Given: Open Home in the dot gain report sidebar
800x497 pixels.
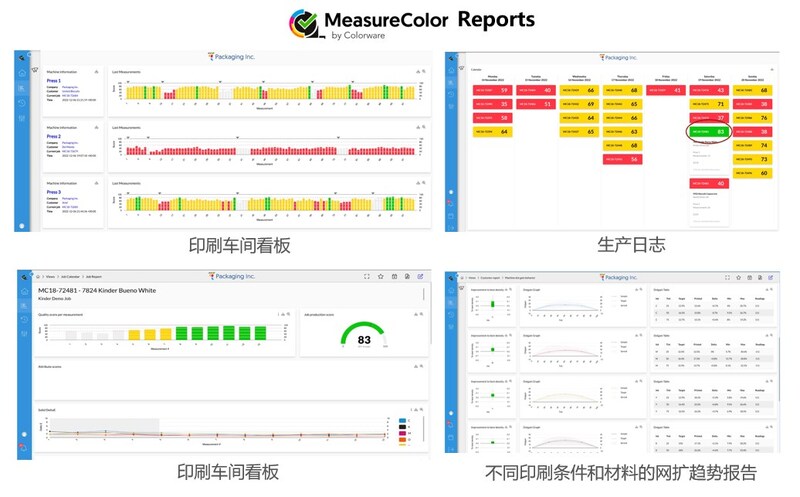Looking at the screenshot, I should pos(451,290).
